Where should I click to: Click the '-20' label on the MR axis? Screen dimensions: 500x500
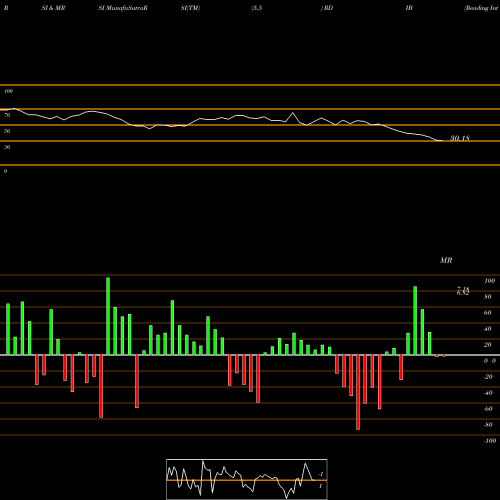coord(488,377)
